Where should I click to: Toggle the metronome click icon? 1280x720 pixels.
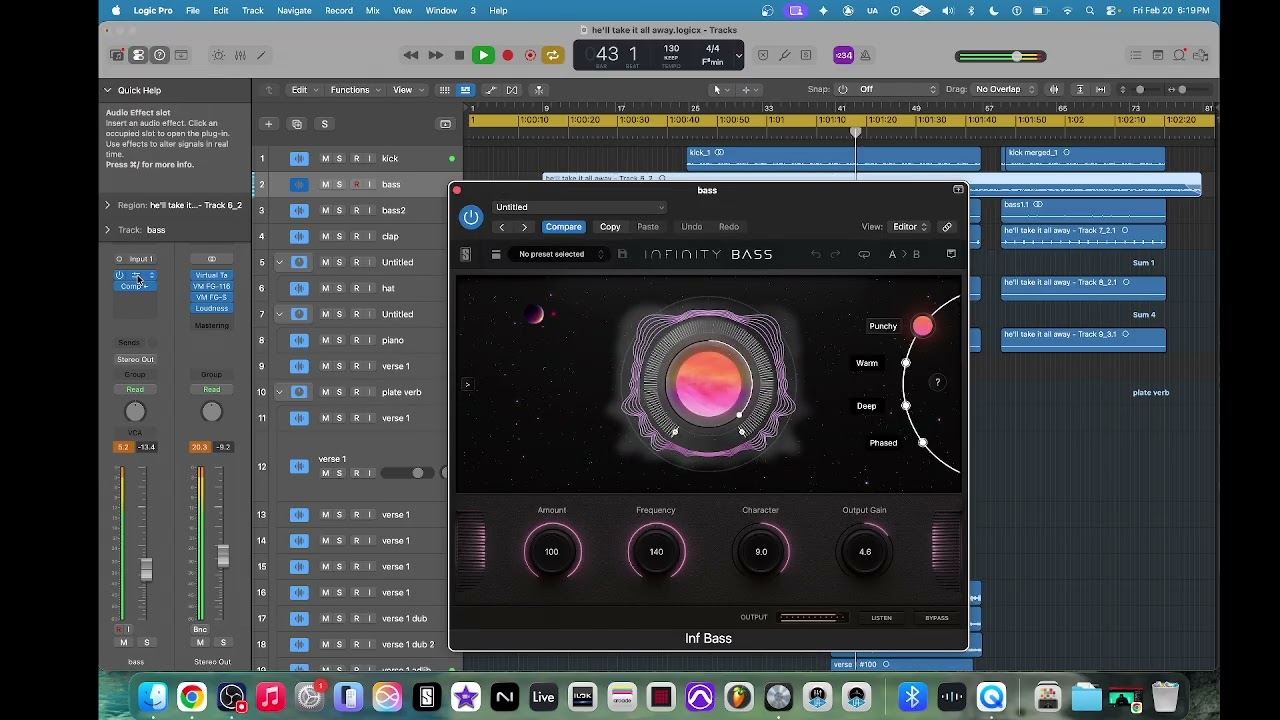(x=866, y=55)
